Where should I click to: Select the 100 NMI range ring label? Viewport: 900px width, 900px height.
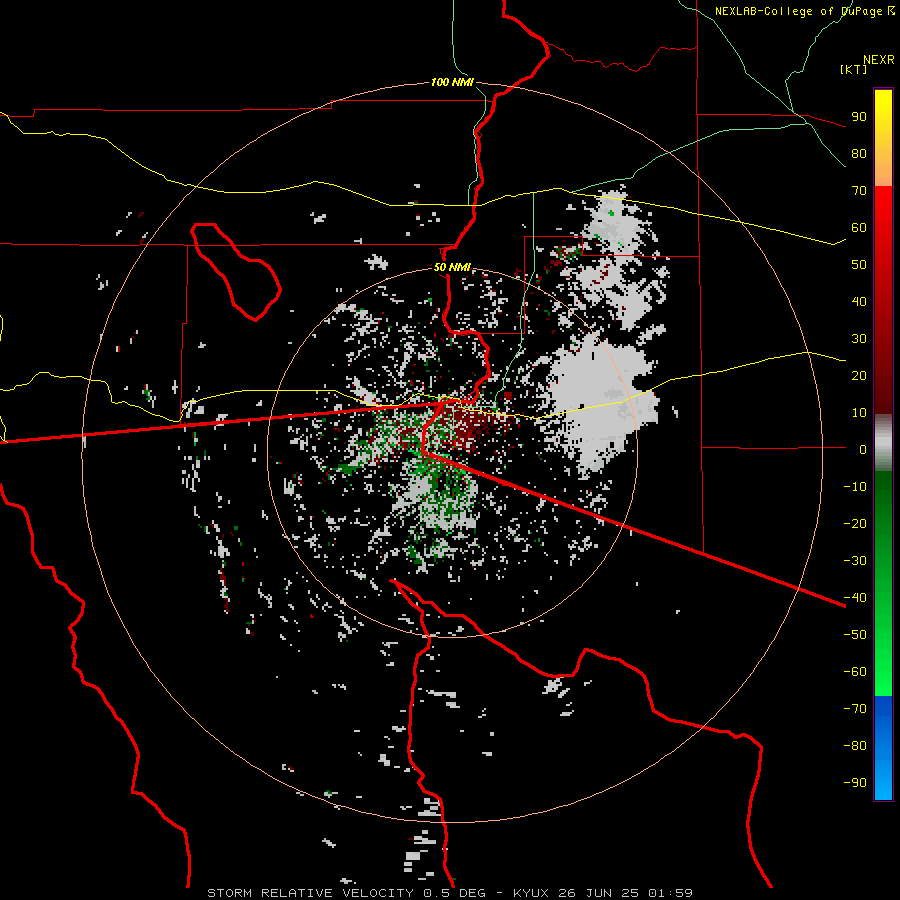(452, 82)
